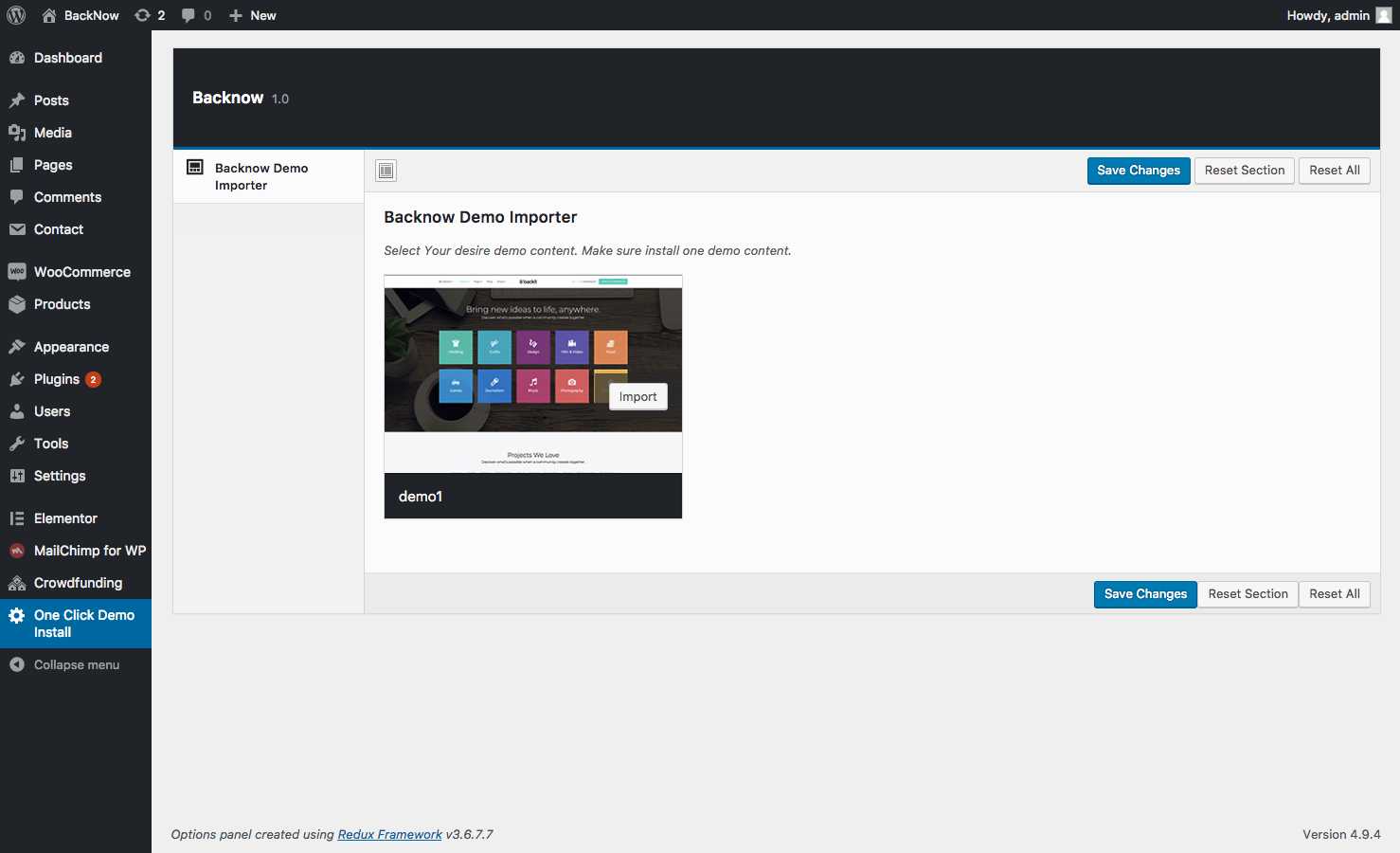Click the Import button on demo1
The width and height of the screenshot is (1400, 853).
637,397
